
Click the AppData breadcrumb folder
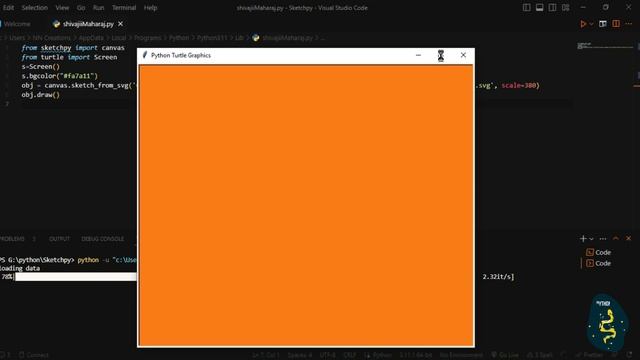(x=91, y=38)
